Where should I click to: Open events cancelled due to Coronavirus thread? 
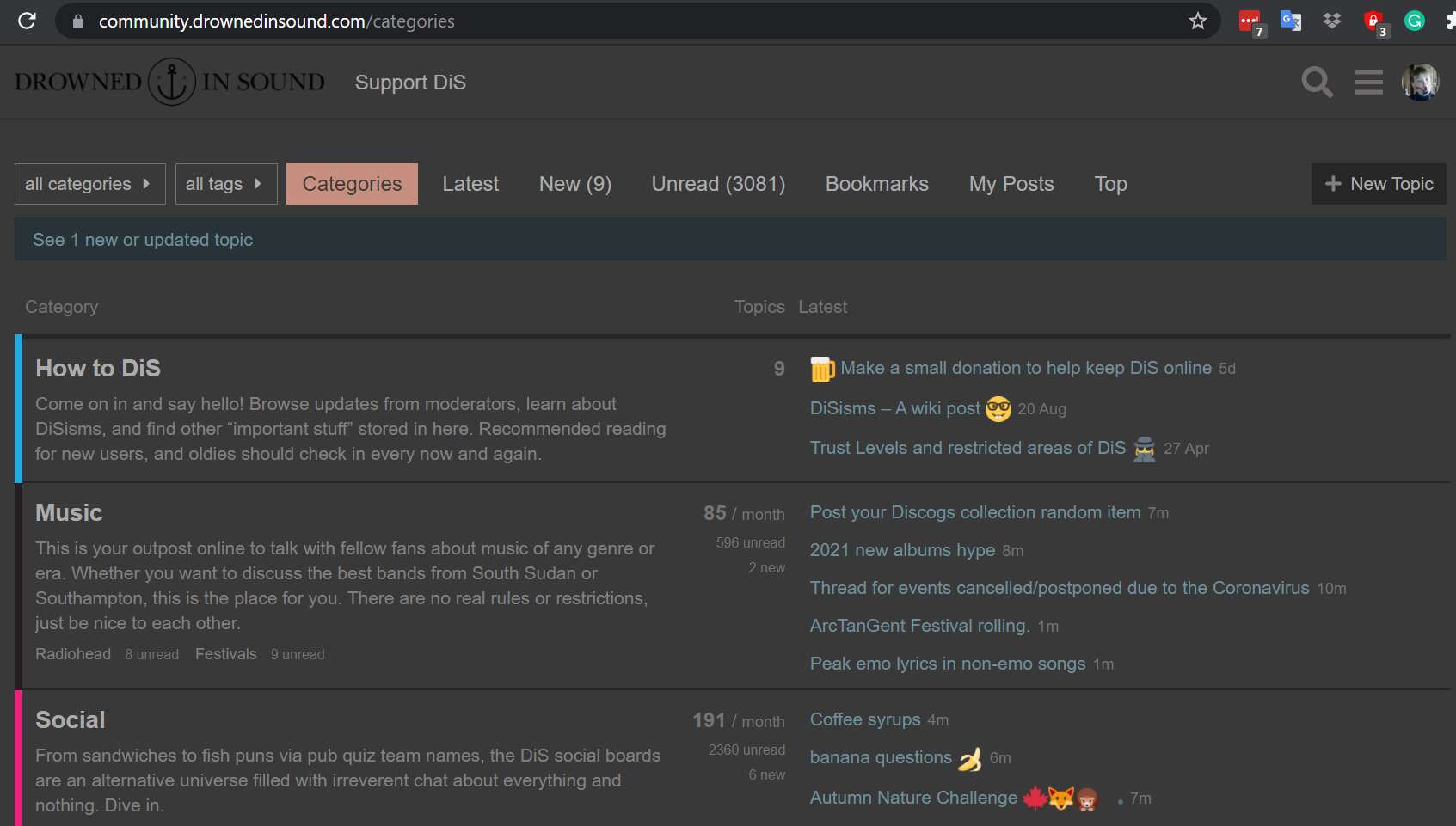point(1060,588)
